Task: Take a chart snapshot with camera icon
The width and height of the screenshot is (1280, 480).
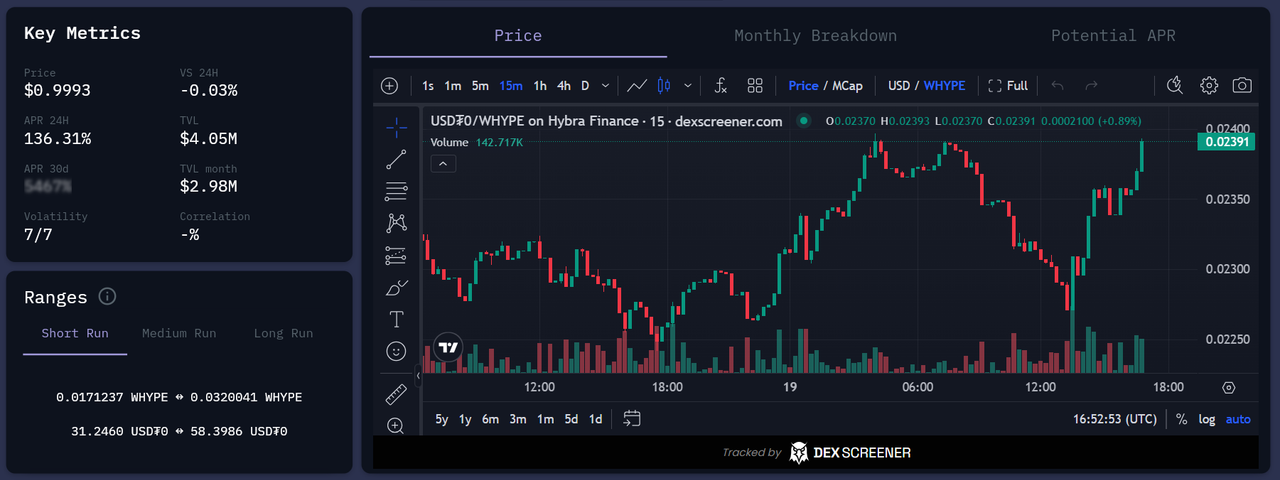Action: (1242, 86)
